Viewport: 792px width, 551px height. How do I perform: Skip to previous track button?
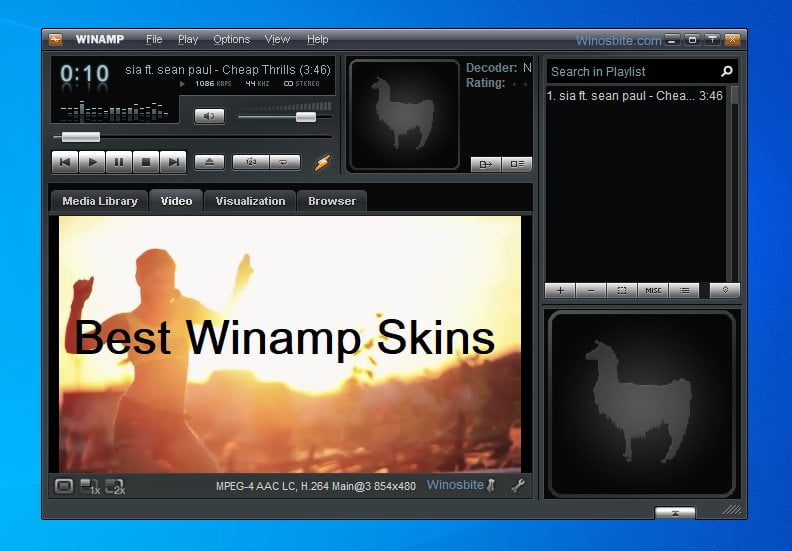point(65,162)
